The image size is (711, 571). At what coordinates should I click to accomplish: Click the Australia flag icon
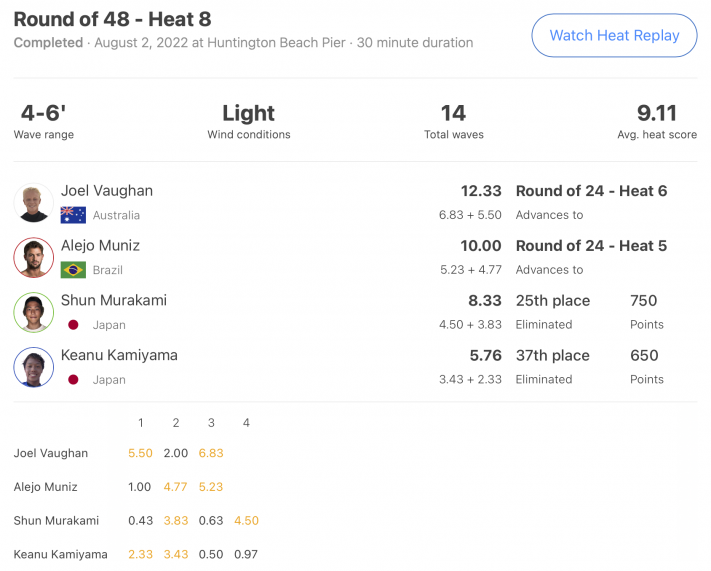point(73,215)
